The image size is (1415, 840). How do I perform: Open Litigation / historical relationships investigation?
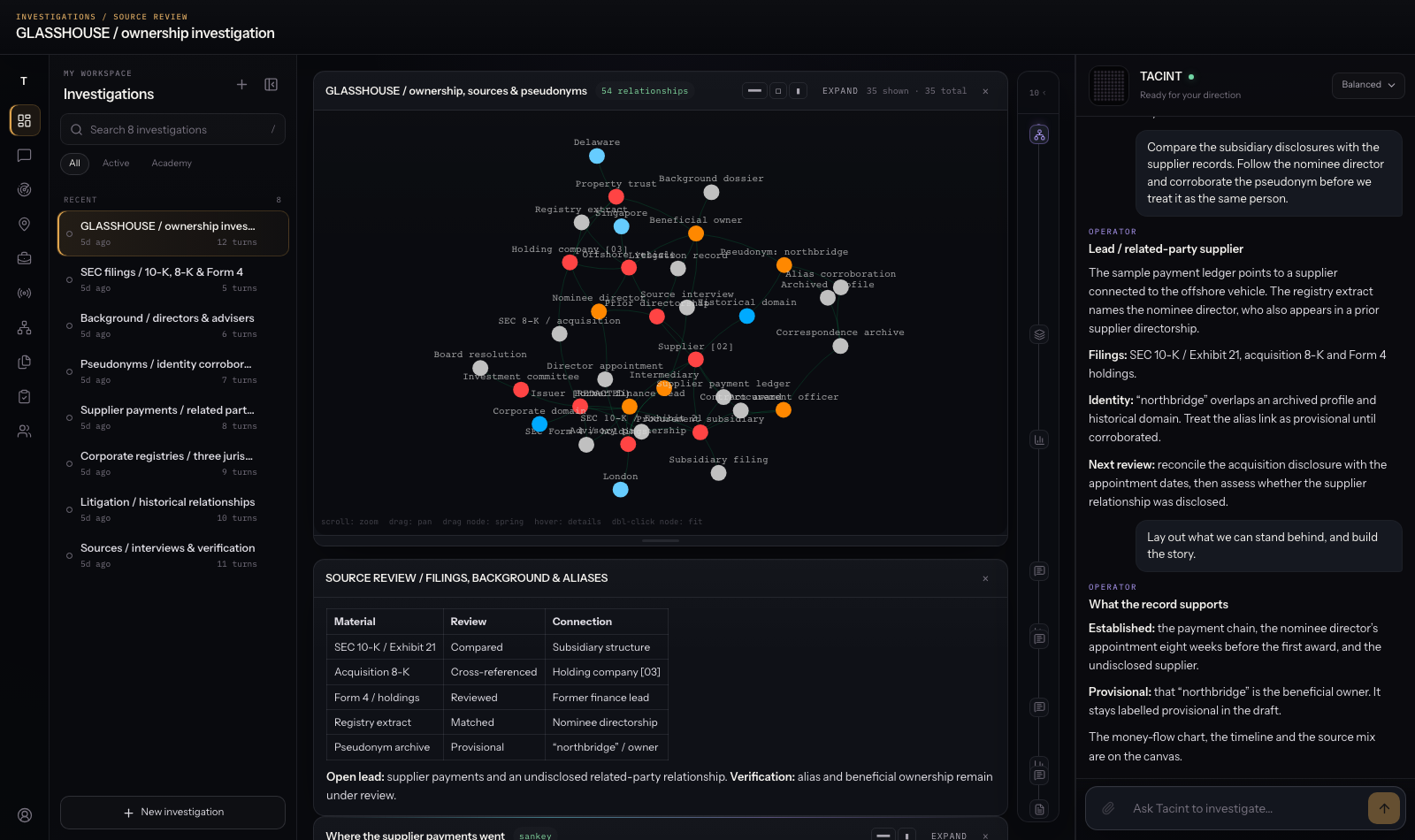172,509
